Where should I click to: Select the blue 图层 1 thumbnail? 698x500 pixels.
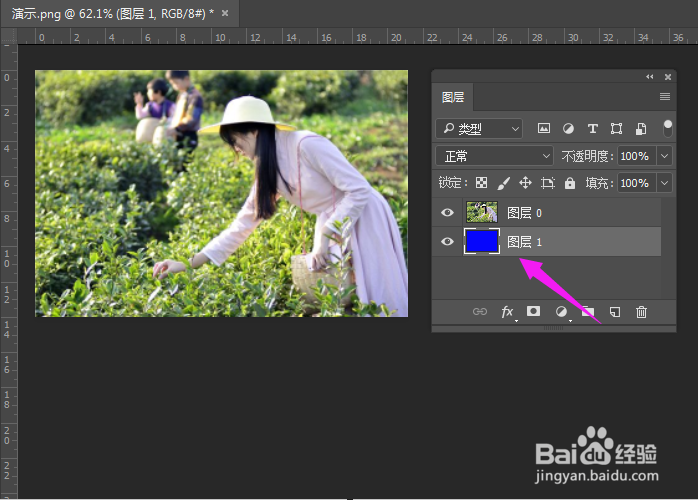click(482, 241)
